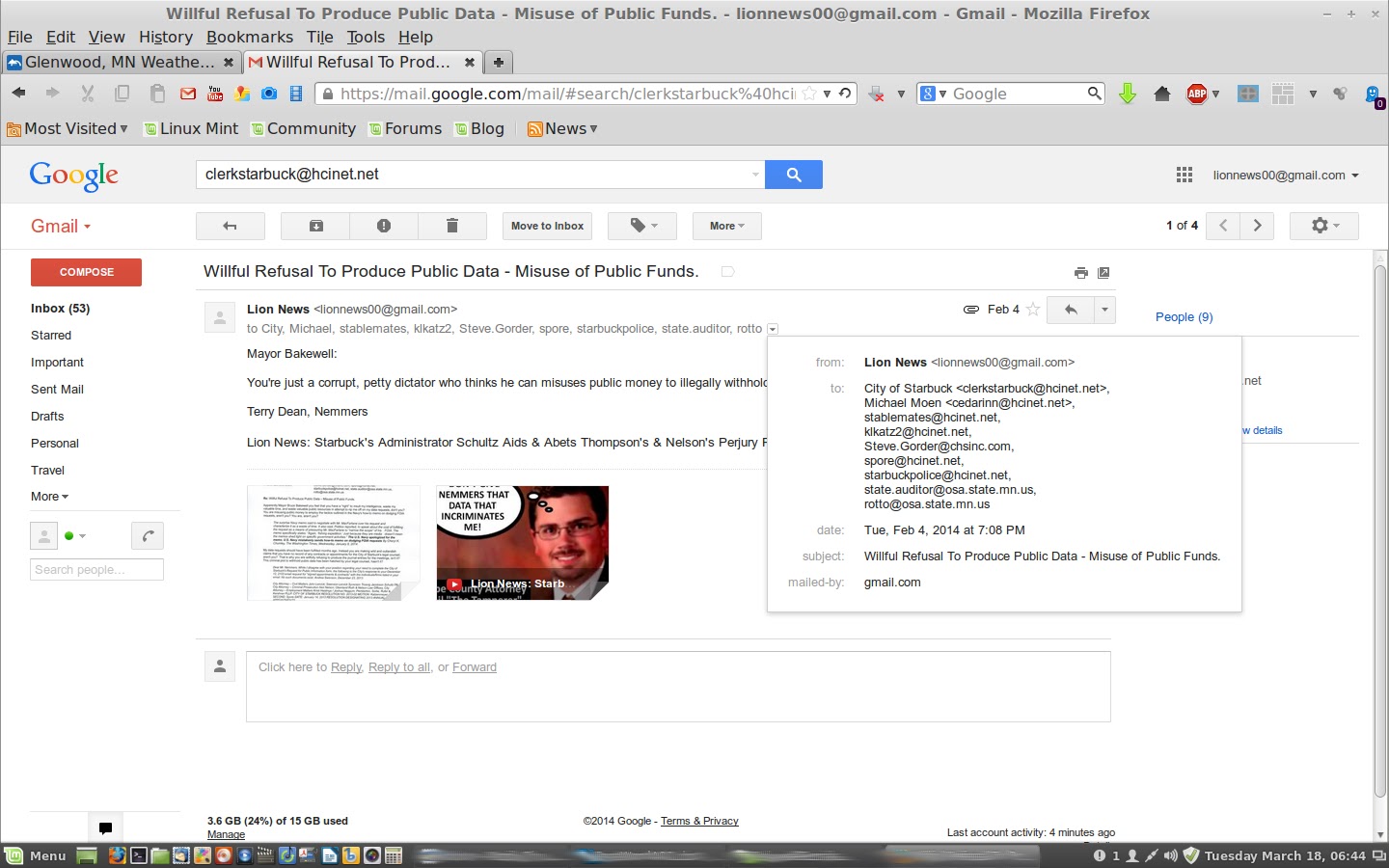
Task: Expand the More labels list in sidebar
Action: click(49, 497)
